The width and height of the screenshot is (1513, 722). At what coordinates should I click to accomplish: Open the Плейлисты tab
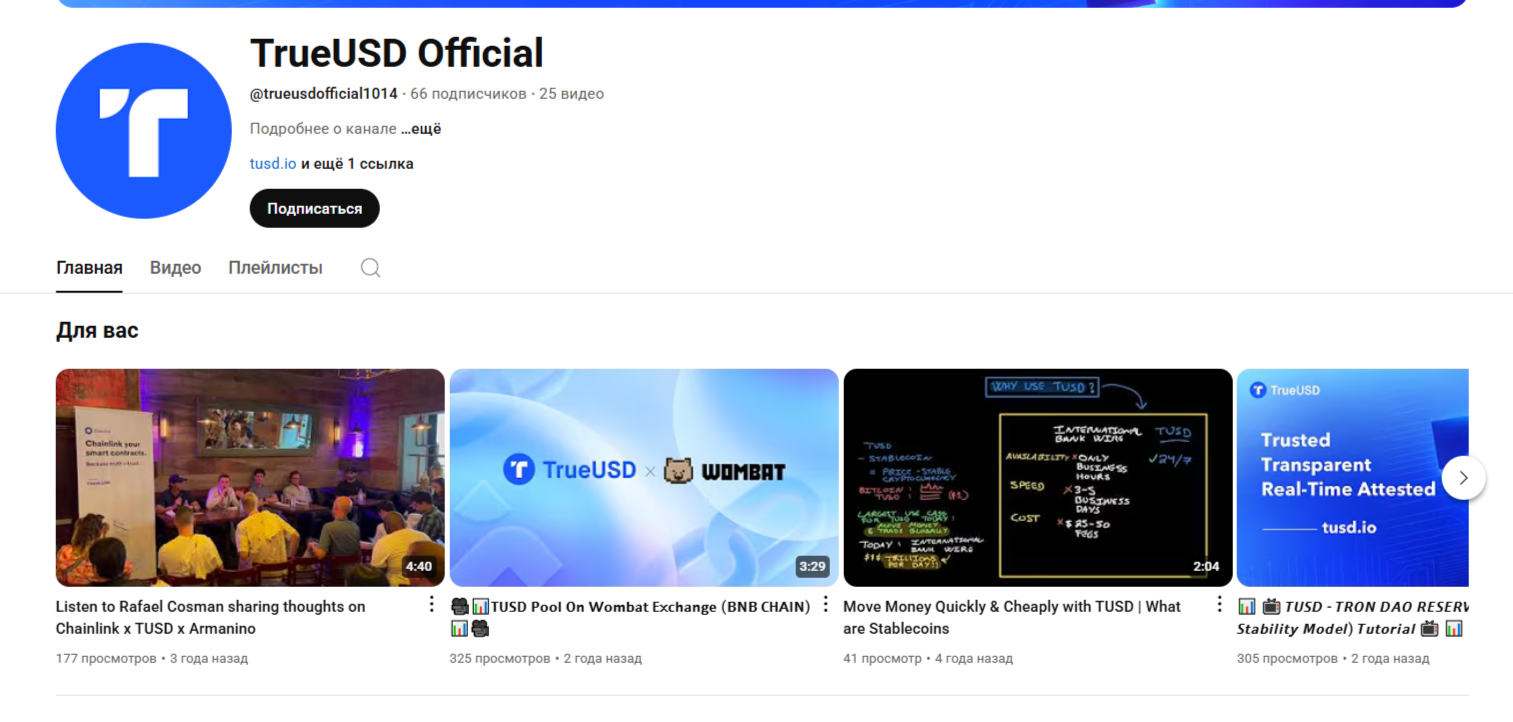(x=275, y=268)
